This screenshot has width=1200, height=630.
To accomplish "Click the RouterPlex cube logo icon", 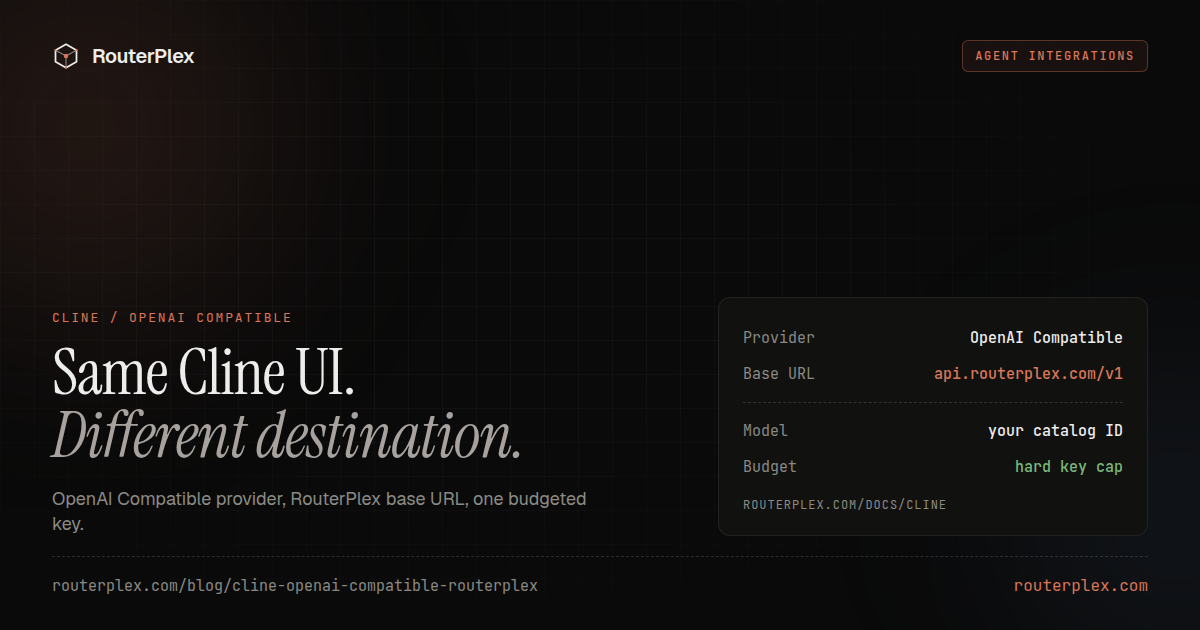I will click(66, 56).
